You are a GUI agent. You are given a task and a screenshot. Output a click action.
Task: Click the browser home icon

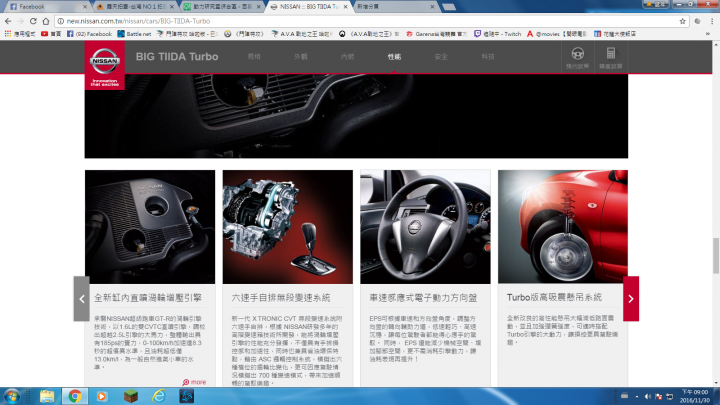tap(46, 21)
